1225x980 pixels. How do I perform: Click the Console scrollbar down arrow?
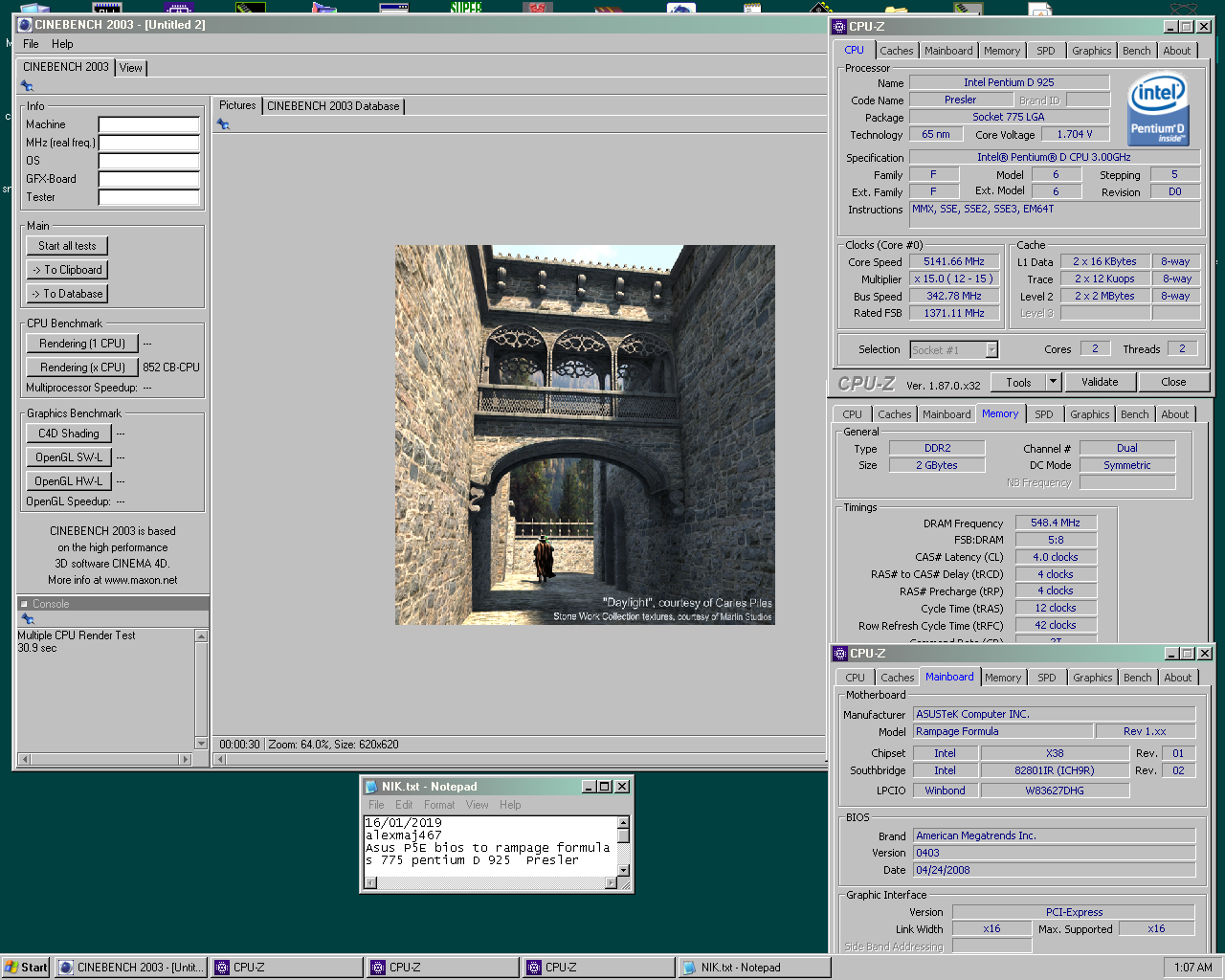pyautogui.click(x=201, y=743)
